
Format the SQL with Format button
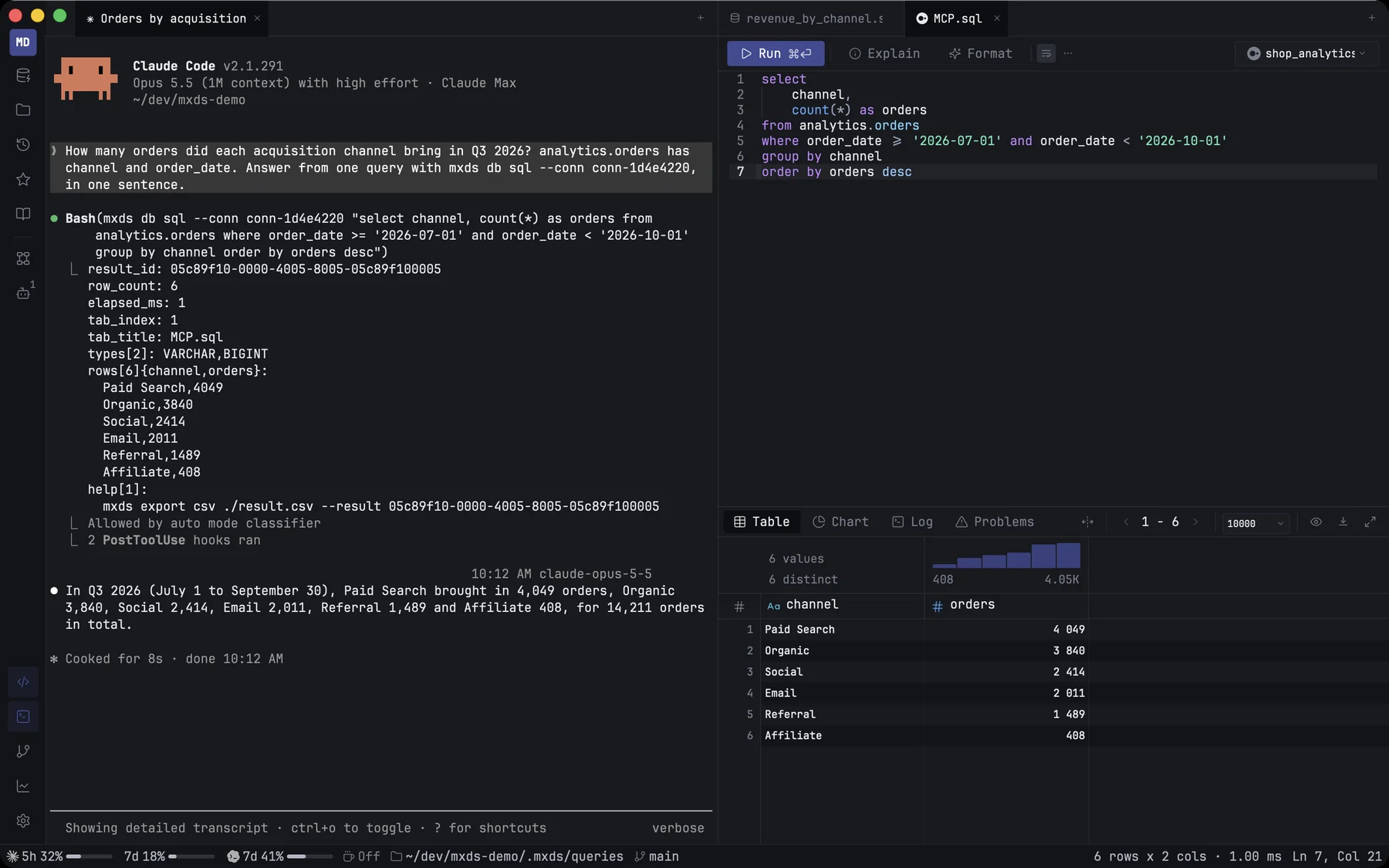point(980,53)
